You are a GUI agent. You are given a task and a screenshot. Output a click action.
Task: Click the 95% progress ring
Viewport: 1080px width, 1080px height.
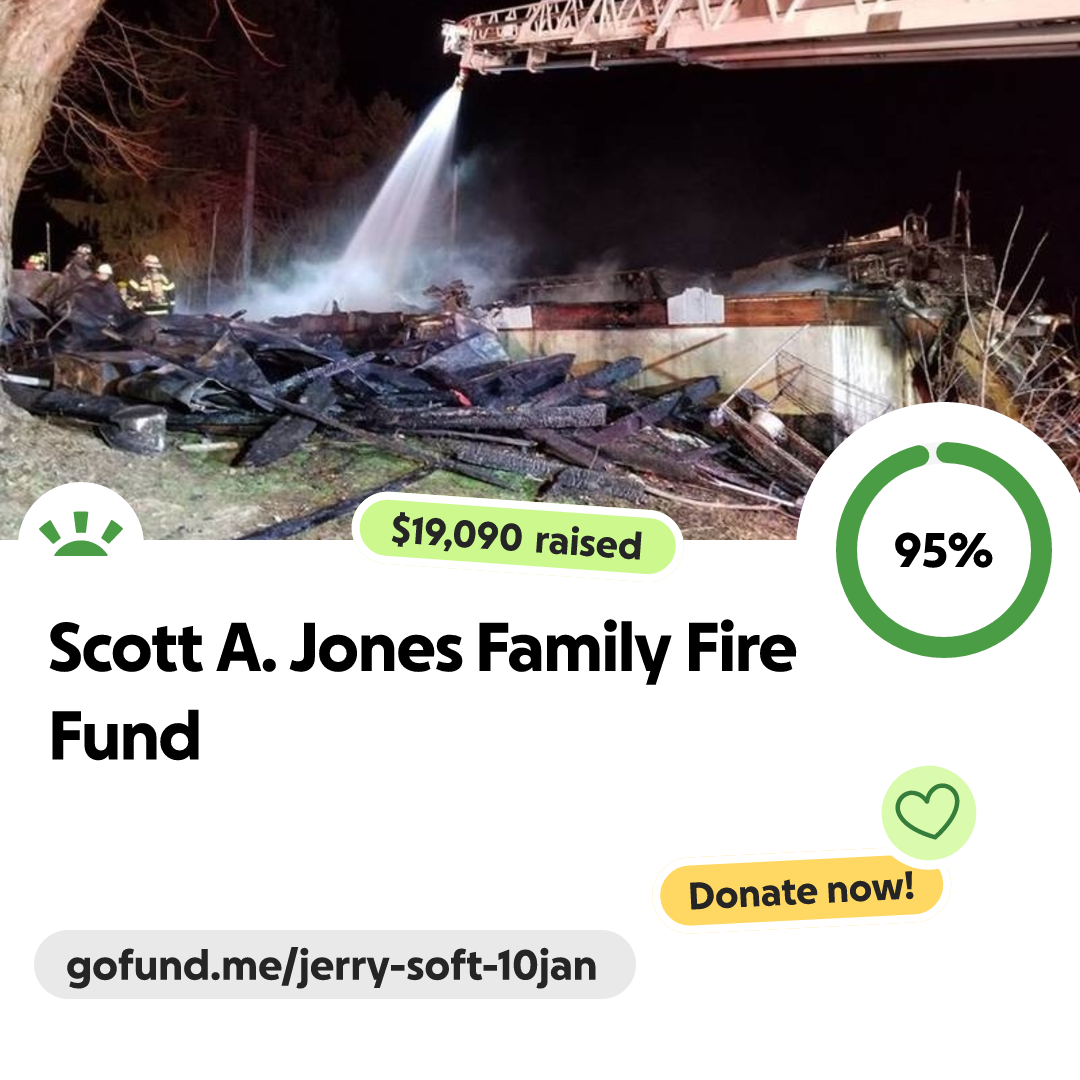[943, 550]
